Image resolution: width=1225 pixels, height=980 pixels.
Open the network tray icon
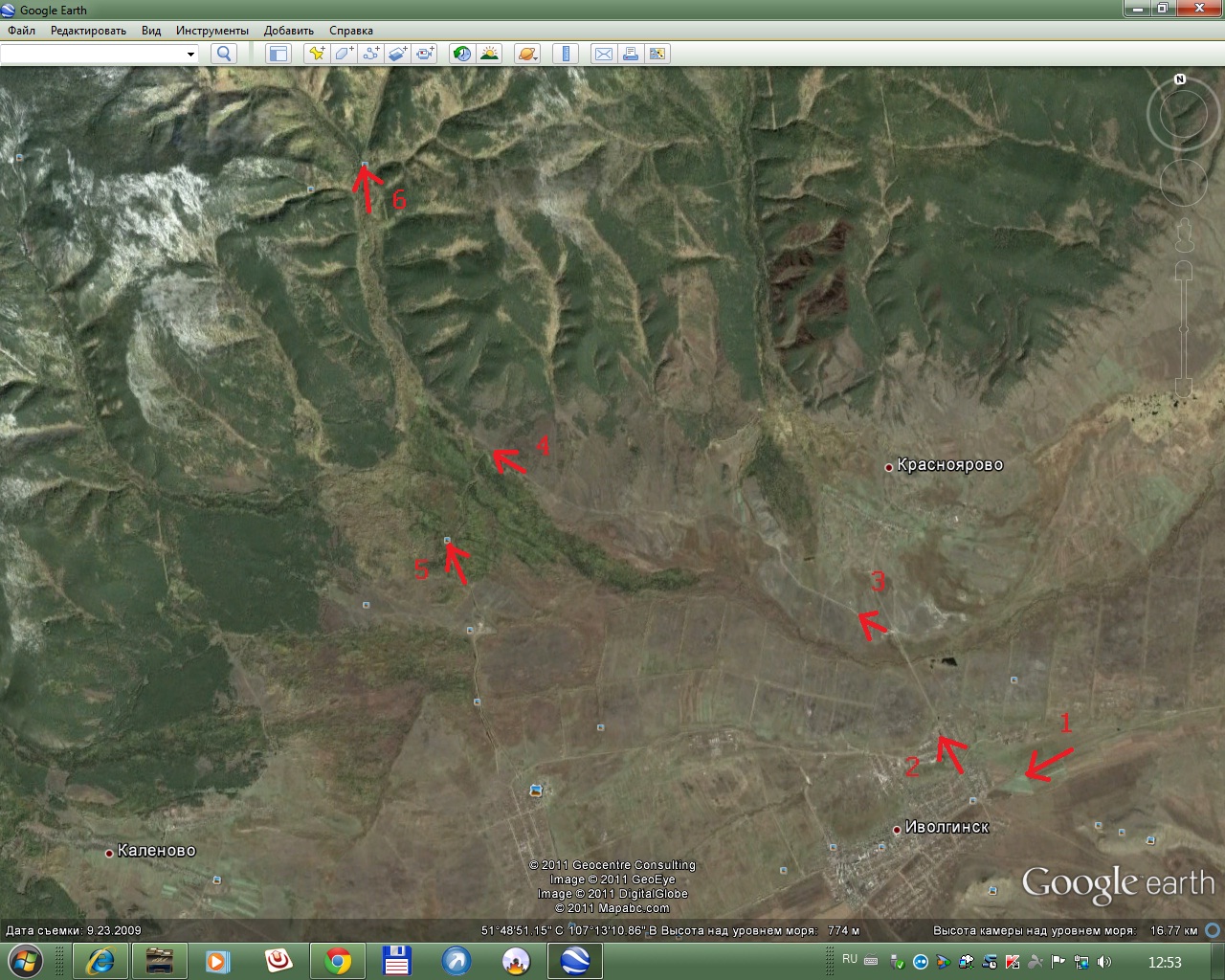point(1081,962)
